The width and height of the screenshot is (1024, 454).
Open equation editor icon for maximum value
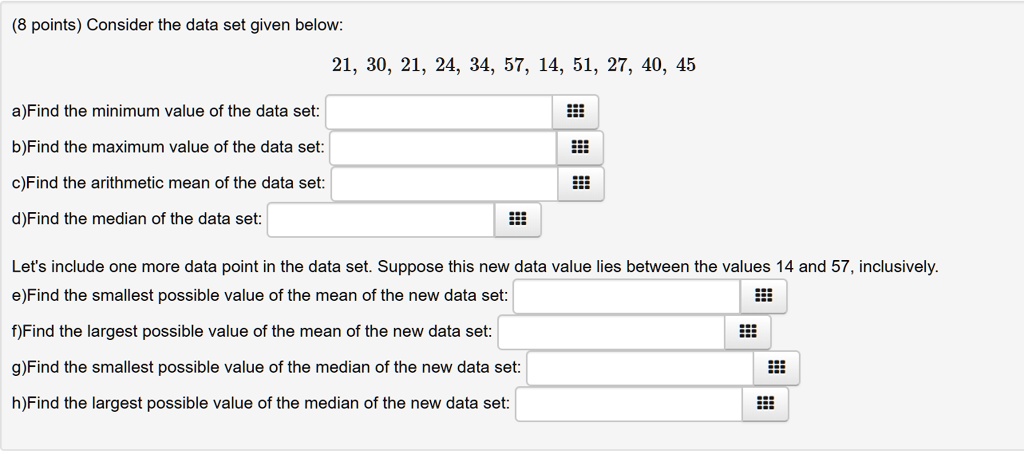coord(580,148)
